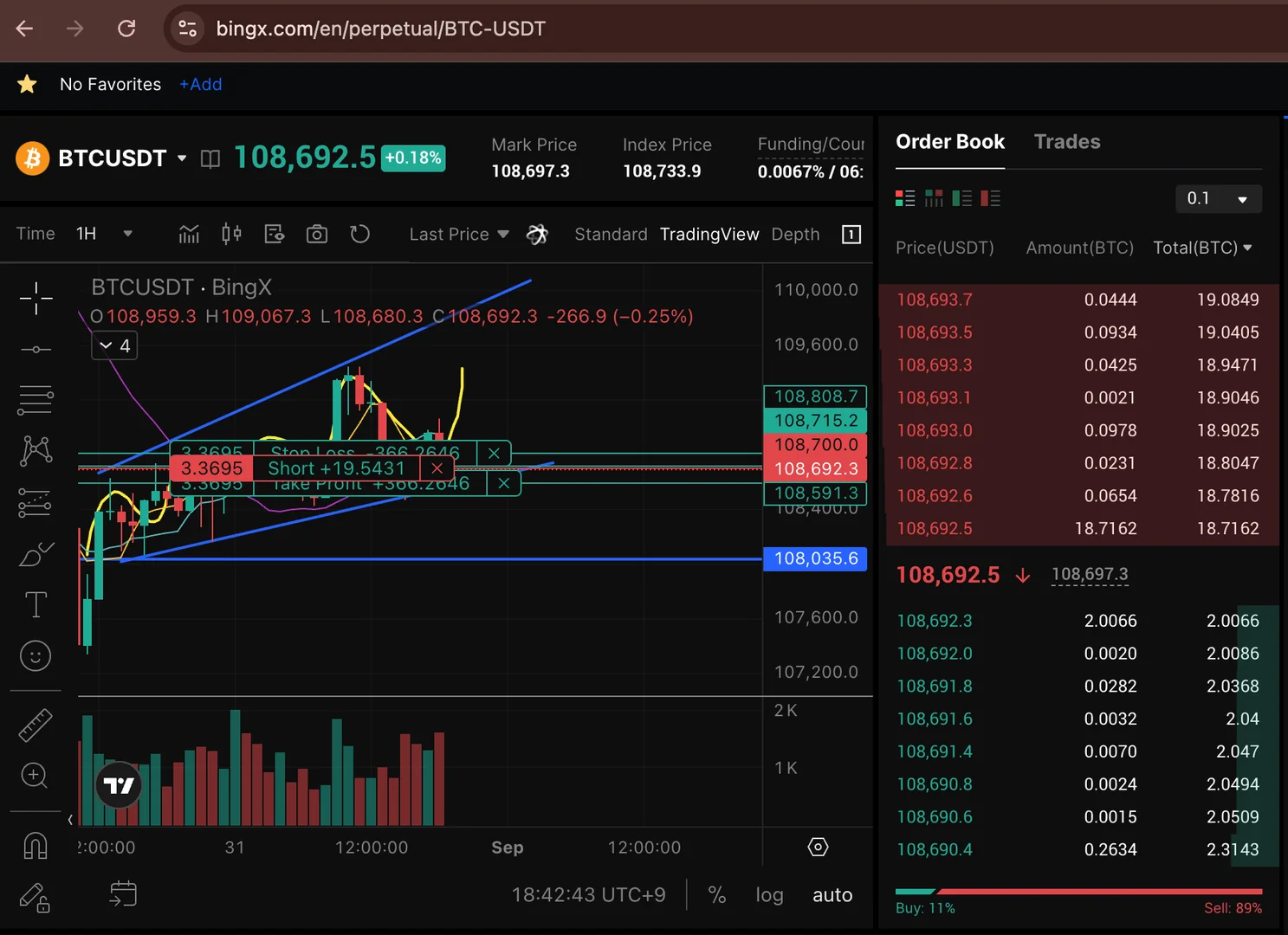This screenshot has width=1288, height=935.
Task: Open chart settings hexagon icon
Action: (818, 847)
